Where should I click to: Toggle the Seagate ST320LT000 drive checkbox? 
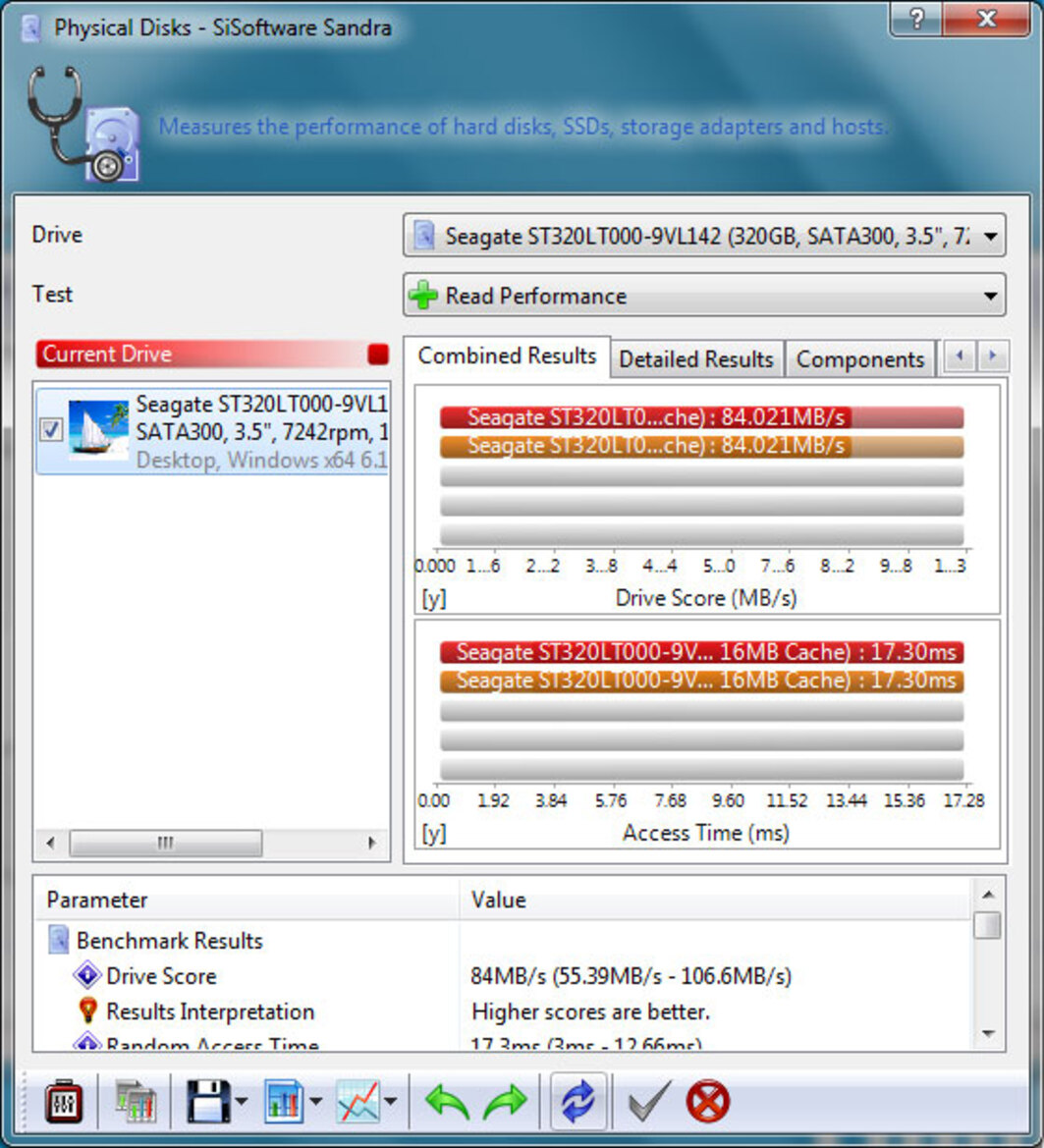[x=50, y=430]
